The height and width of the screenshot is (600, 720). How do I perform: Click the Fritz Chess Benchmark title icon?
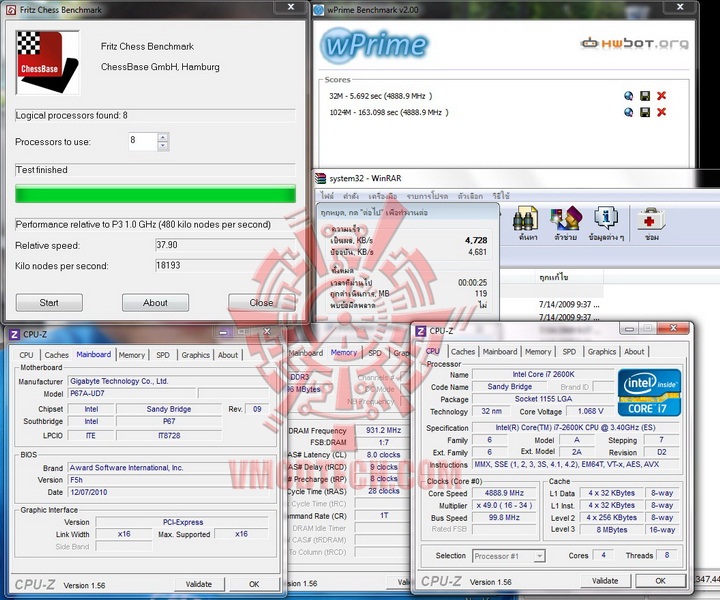pyautogui.click(x=11, y=10)
